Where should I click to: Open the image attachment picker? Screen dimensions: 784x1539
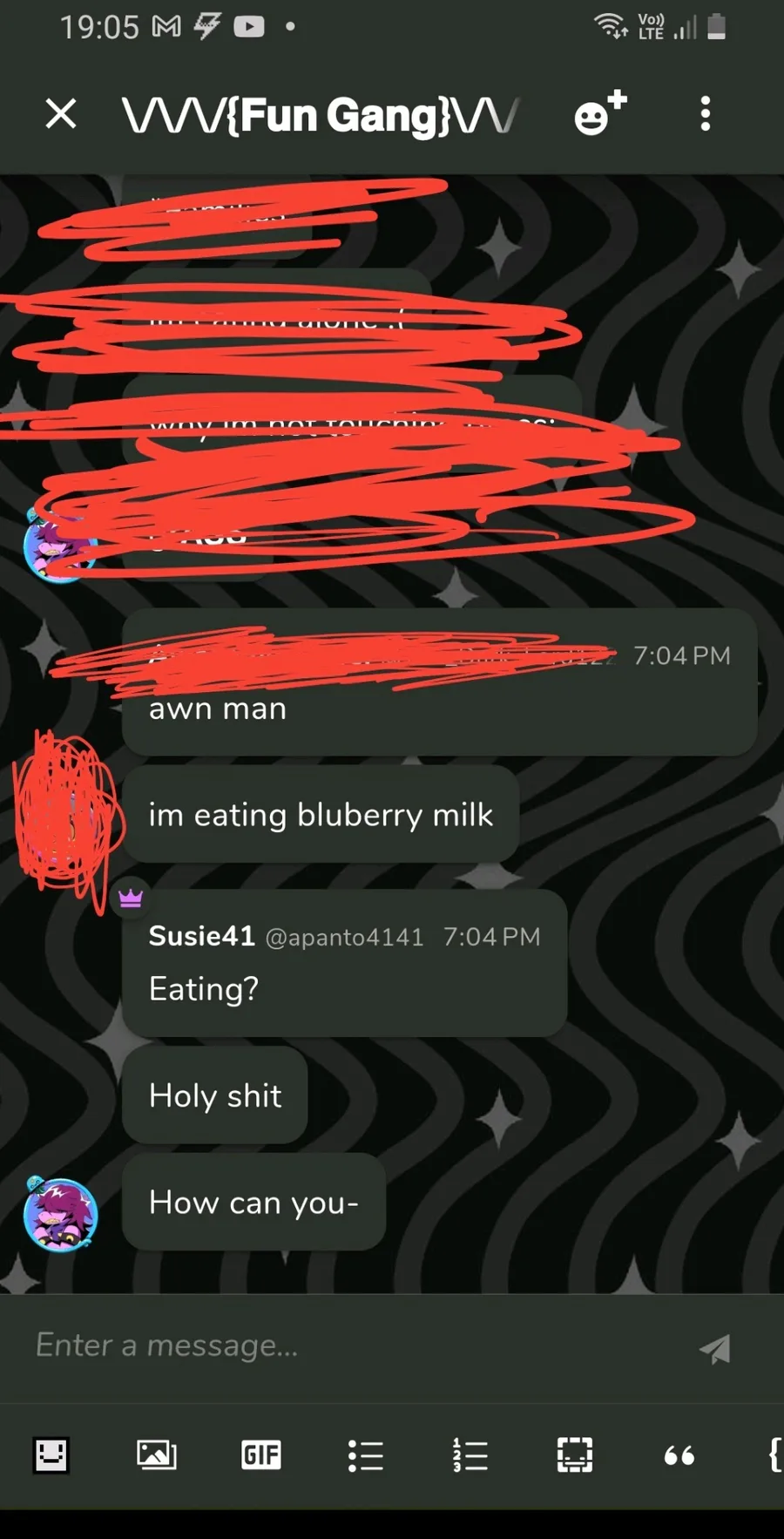coord(157,1454)
